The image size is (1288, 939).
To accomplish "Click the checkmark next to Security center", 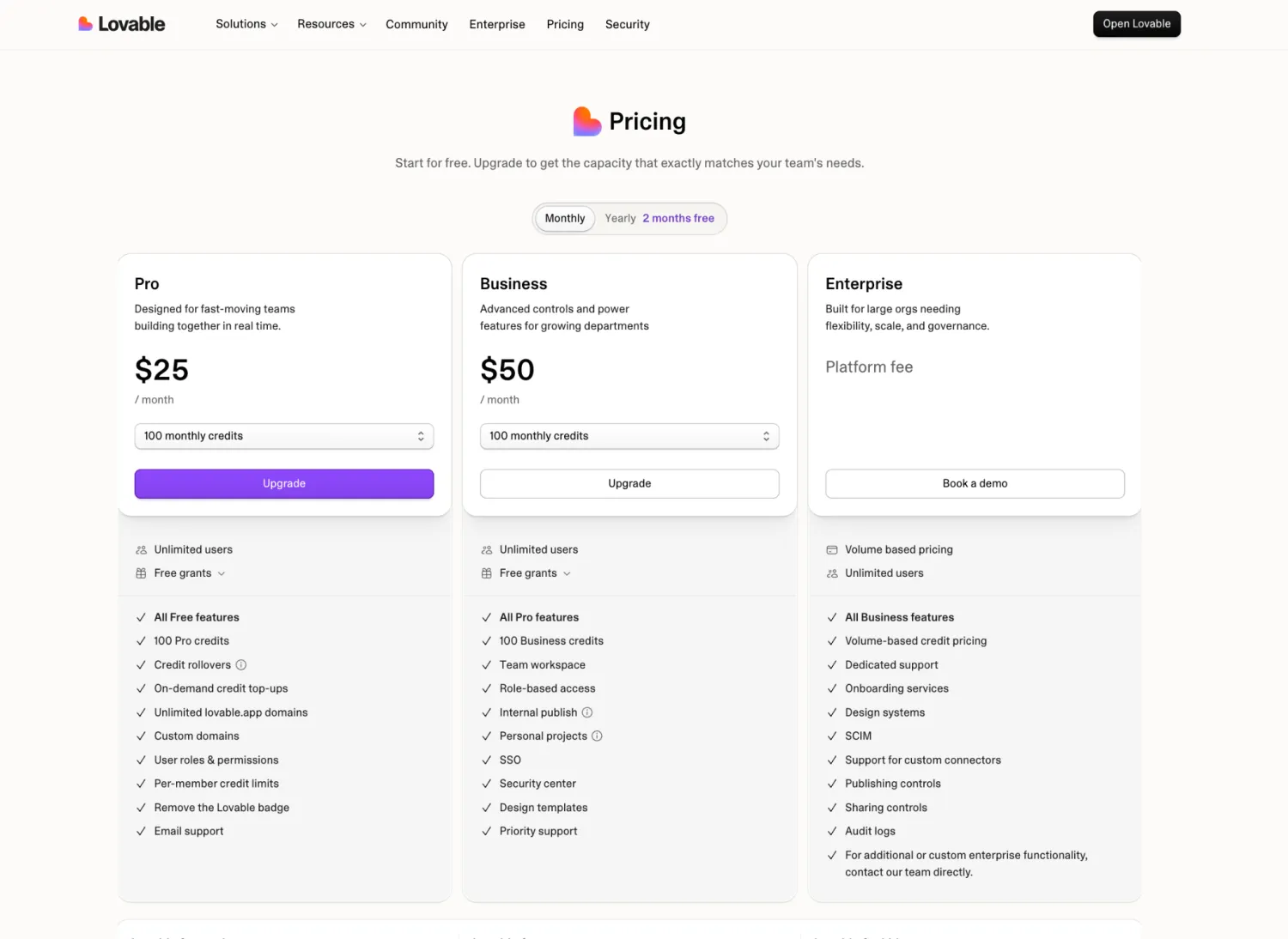I will tap(487, 784).
